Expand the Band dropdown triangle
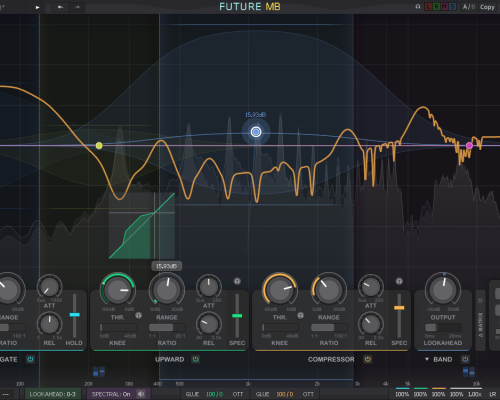This screenshot has height=400, width=500. tap(427, 359)
